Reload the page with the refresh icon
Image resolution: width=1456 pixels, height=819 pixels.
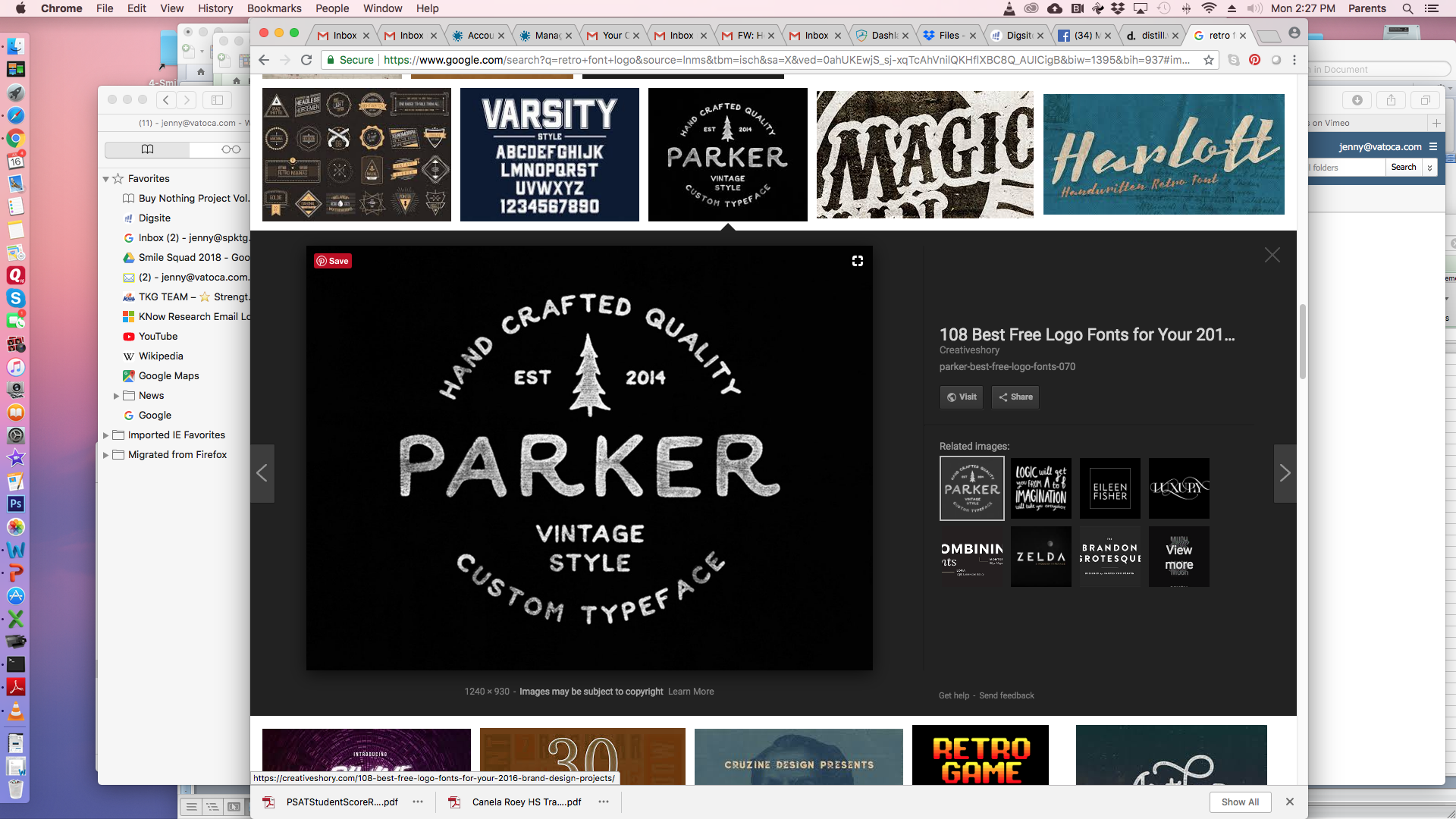point(306,60)
